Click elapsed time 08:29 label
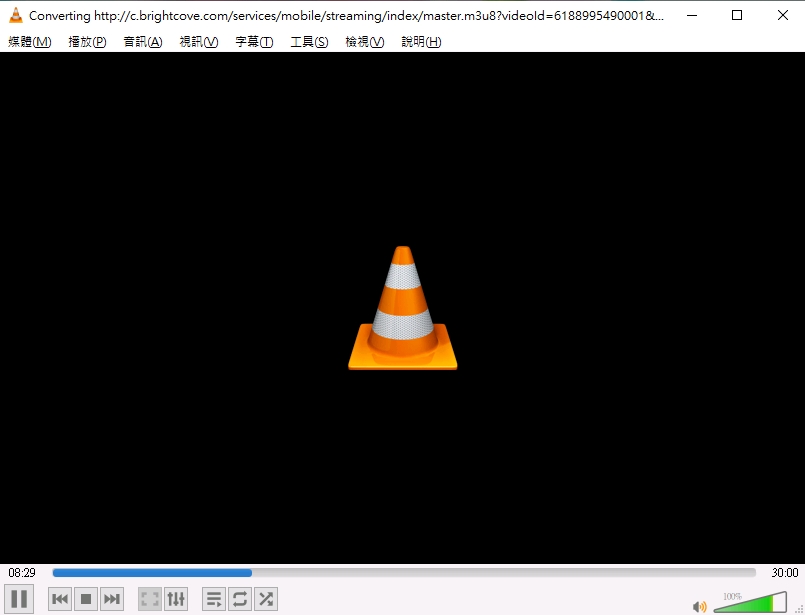The height and width of the screenshot is (615, 805). point(22,572)
